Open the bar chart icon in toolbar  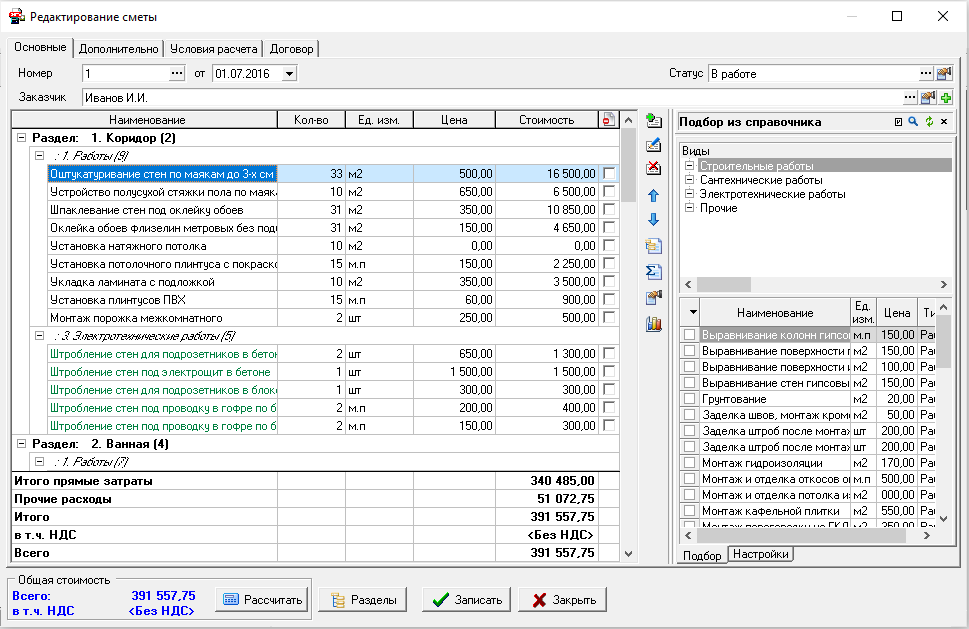[x=654, y=323]
